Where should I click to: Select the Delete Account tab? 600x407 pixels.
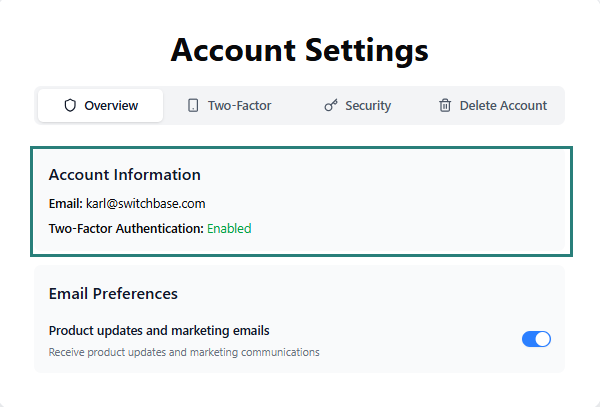coord(493,106)
